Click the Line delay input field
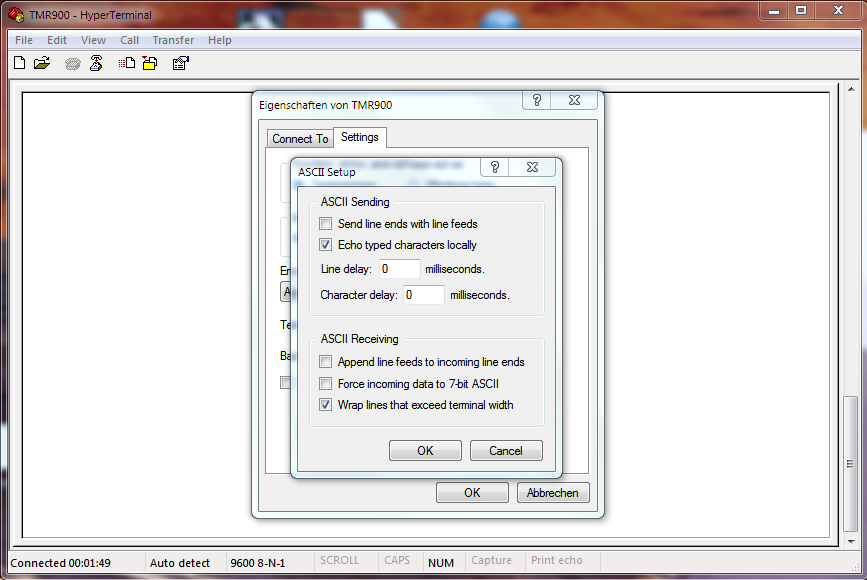This screenshot has width=867, height=580. tap(400, 269)
